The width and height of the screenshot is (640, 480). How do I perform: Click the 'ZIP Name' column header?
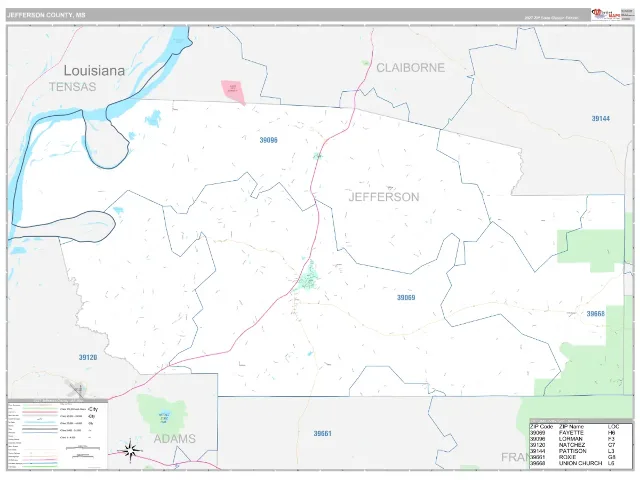click(x=571, y=427)
